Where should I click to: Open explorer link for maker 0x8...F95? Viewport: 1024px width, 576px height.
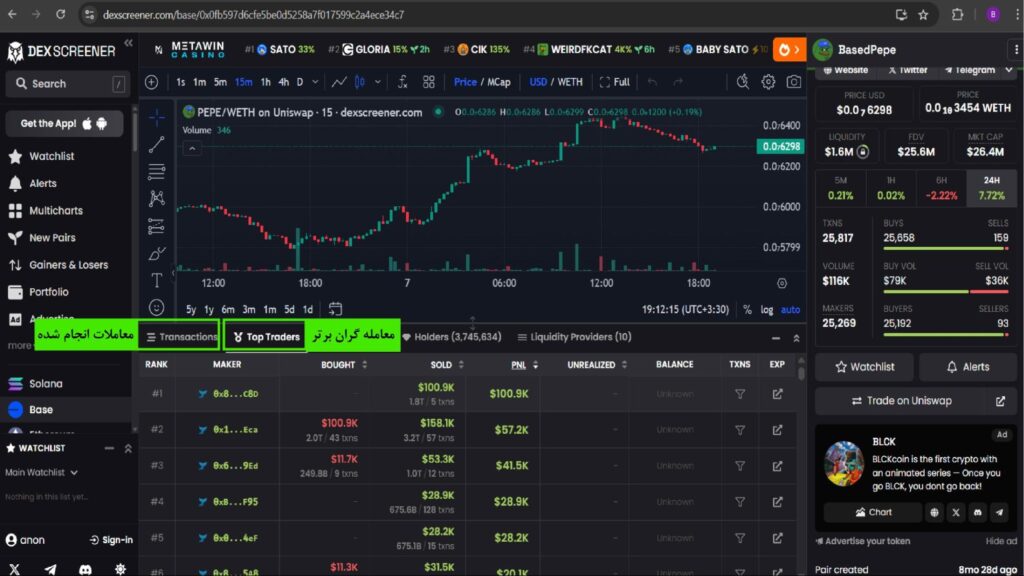(x=777, y=502)
